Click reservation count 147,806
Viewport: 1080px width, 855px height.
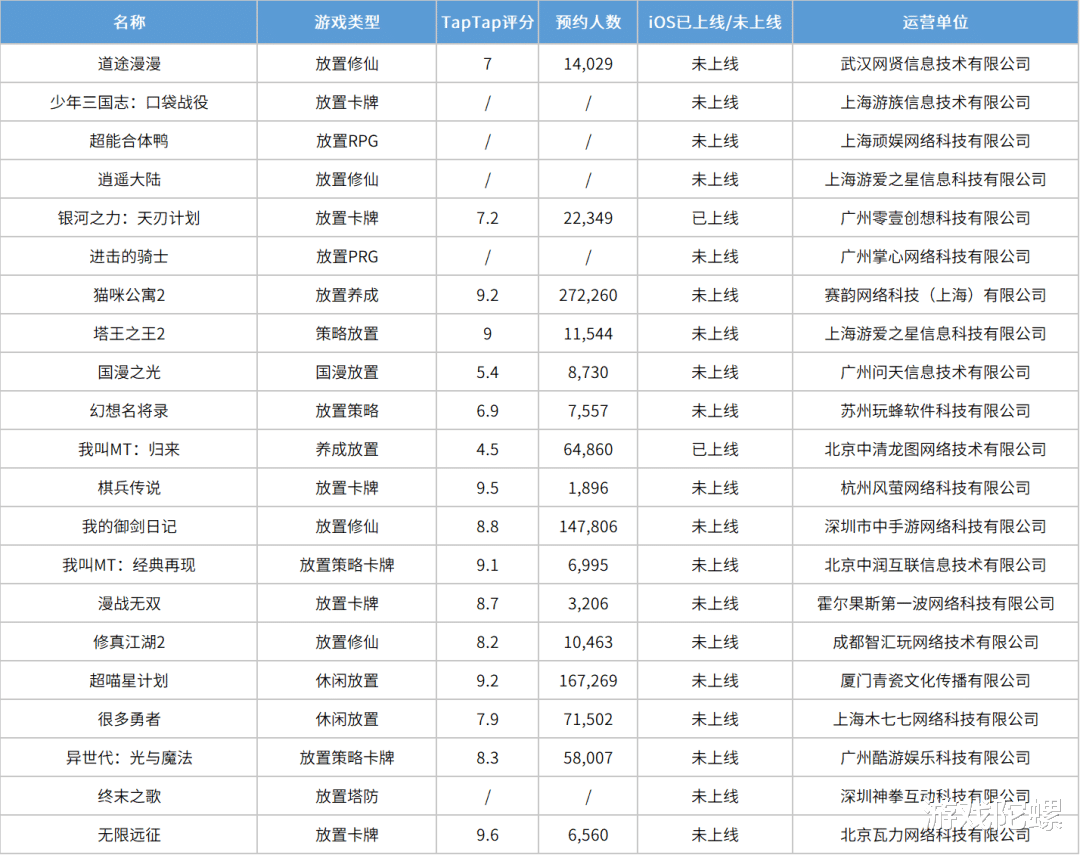pos(588,527)
